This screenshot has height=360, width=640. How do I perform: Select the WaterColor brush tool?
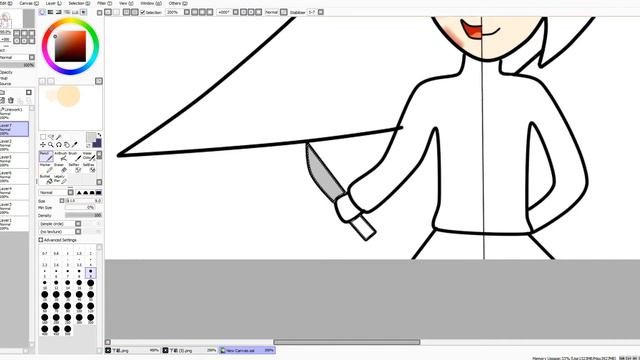88,156
